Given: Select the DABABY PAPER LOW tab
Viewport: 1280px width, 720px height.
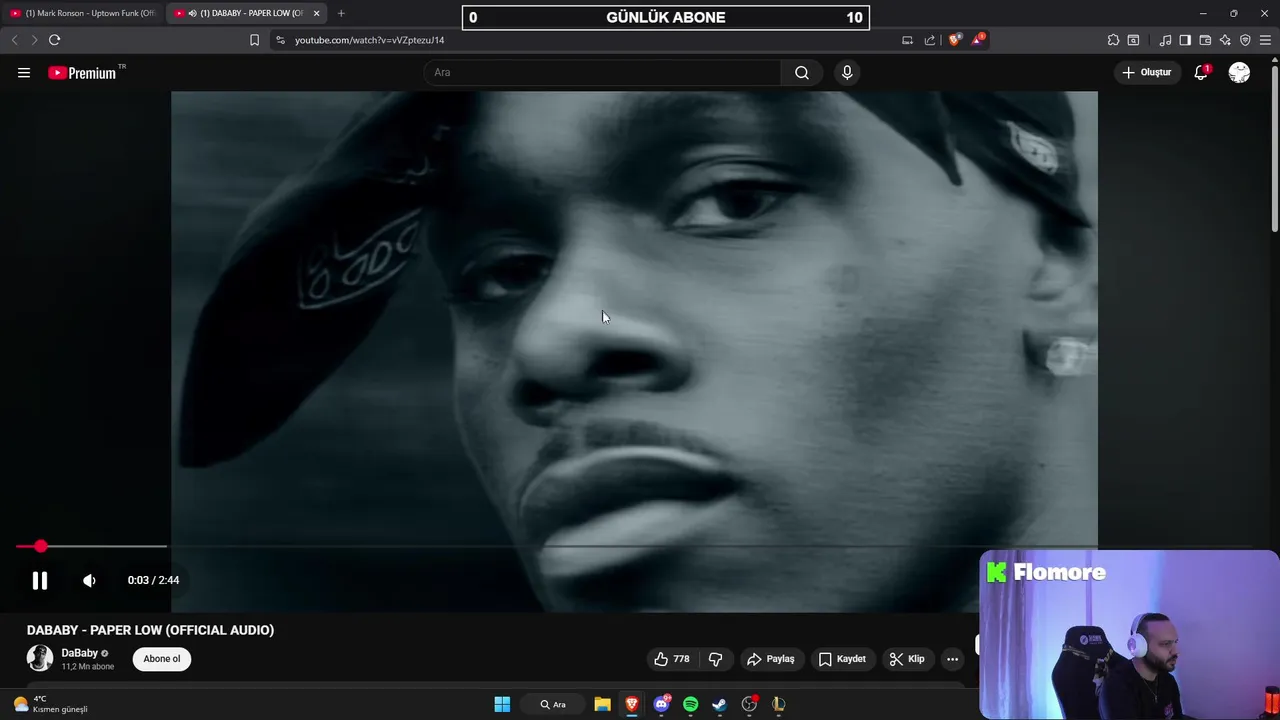Looking at the screenshot, I should (245, 13).
